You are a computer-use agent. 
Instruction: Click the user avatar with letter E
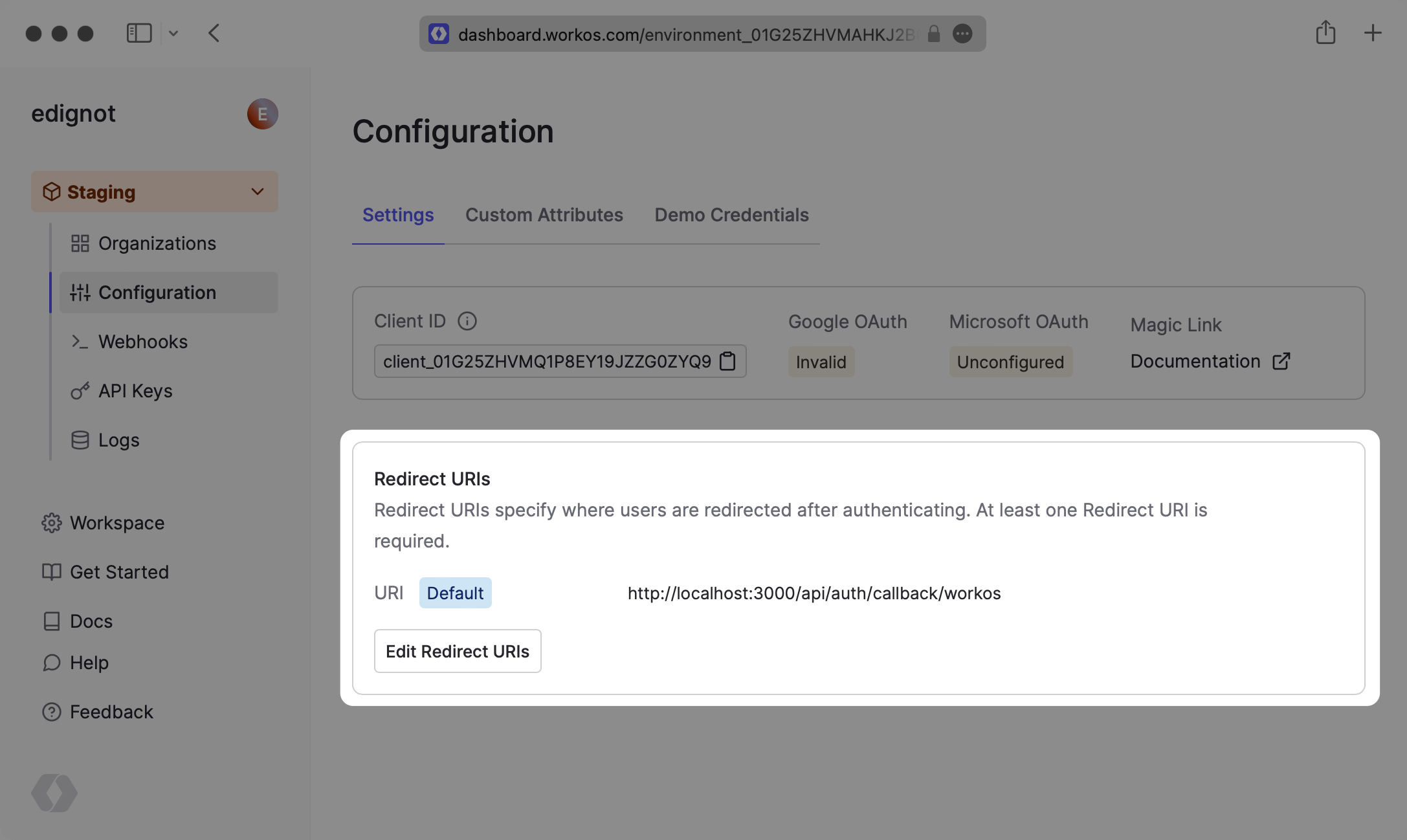(x=262, y=114)
